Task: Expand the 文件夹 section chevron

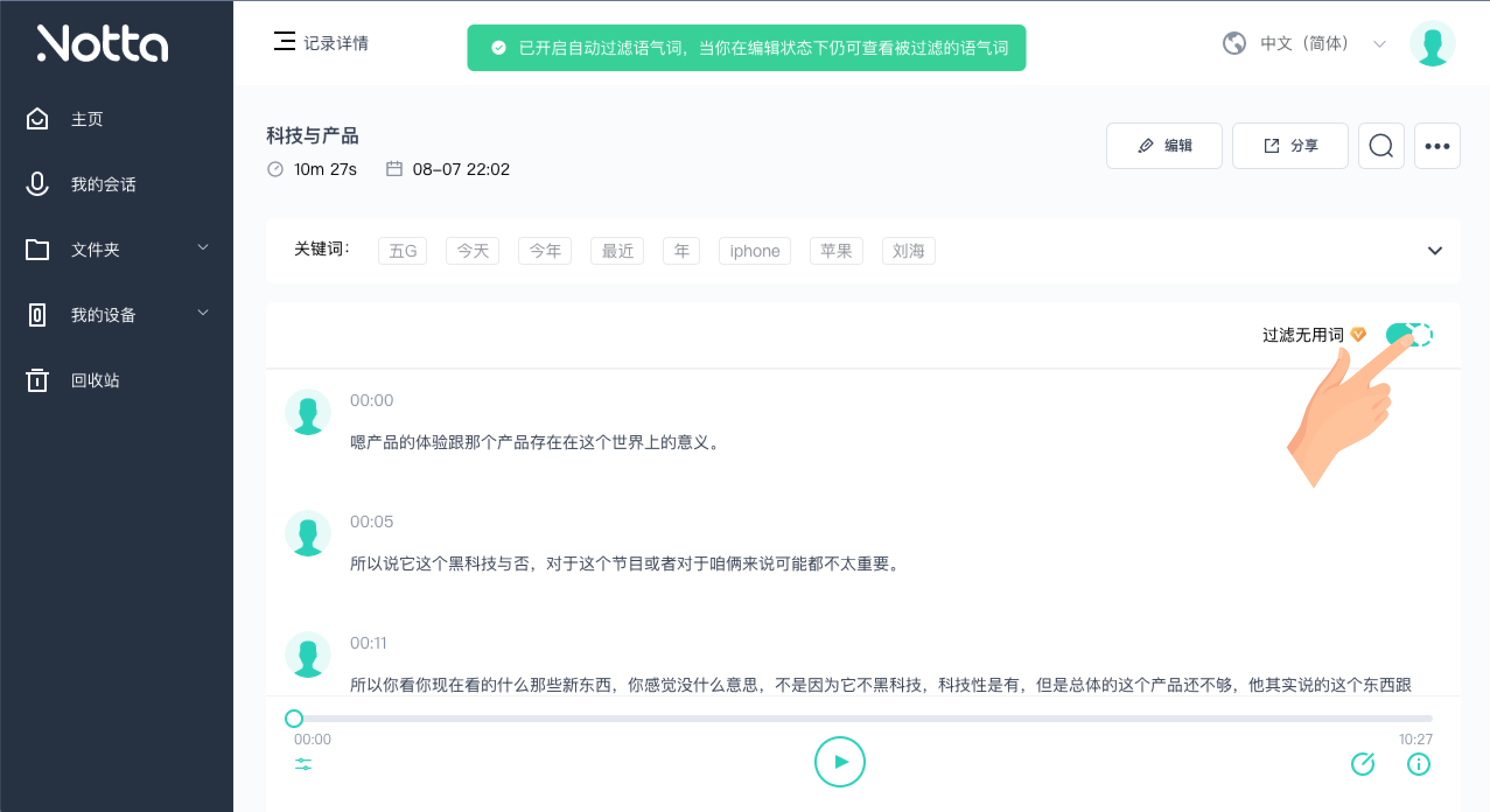Action: click(x=202, y=249)
